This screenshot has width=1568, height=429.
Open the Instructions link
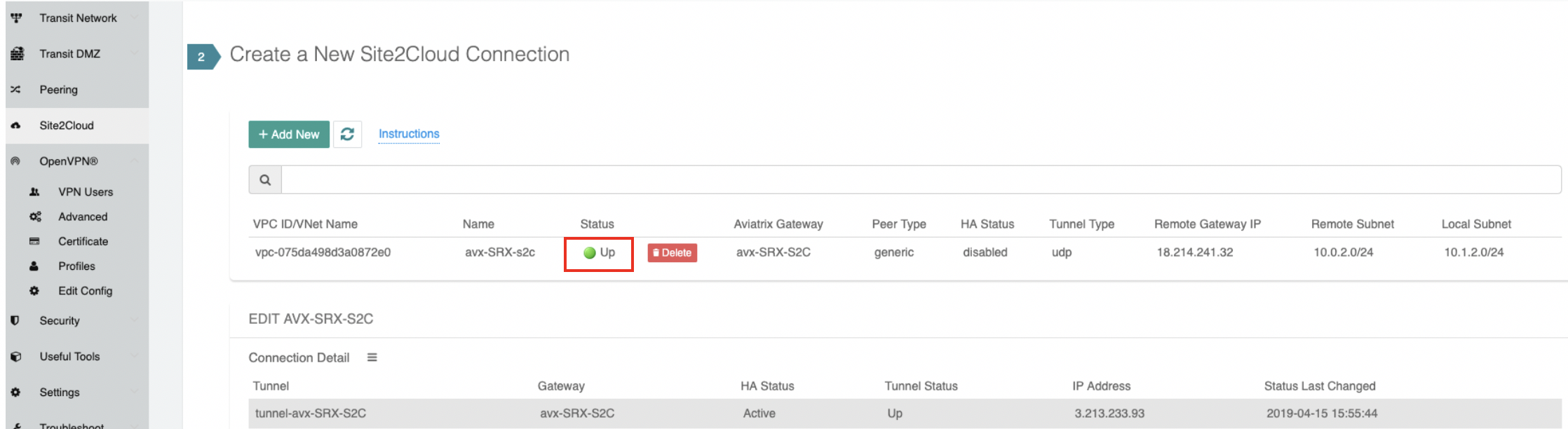click(x=409, y=134)
